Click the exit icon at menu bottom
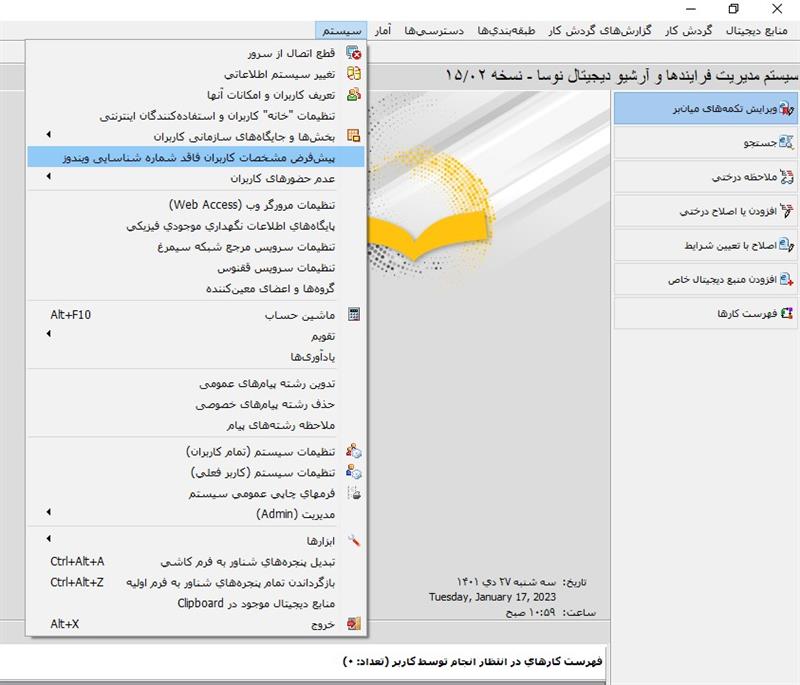Screen dimensions: 800x685 [x=352, y=624]
